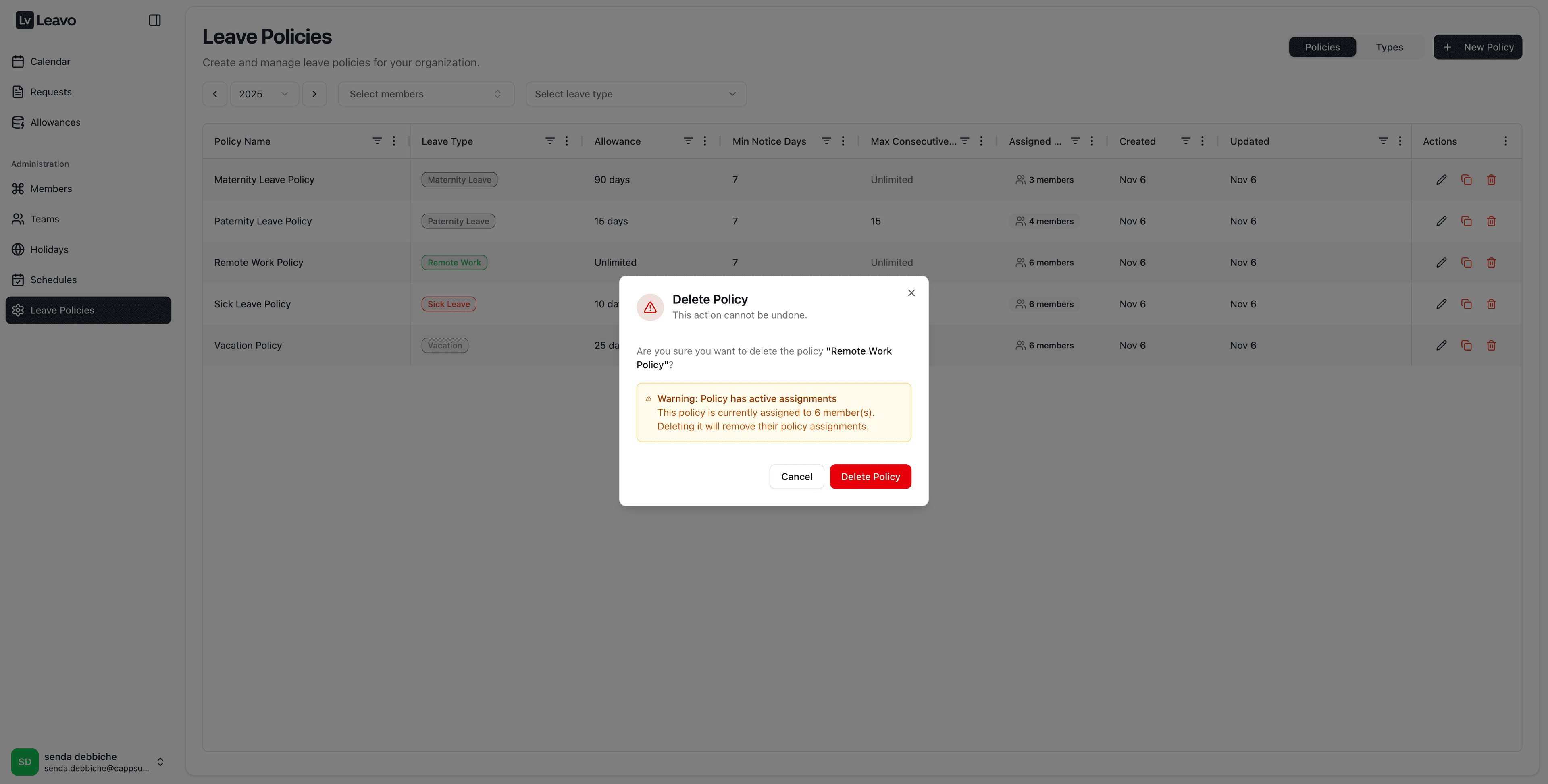Image resolution: width=1548 pixels, height=784 pixels.
Task: Open the 2025 year dropdown
Action: [x=264, y=94]
